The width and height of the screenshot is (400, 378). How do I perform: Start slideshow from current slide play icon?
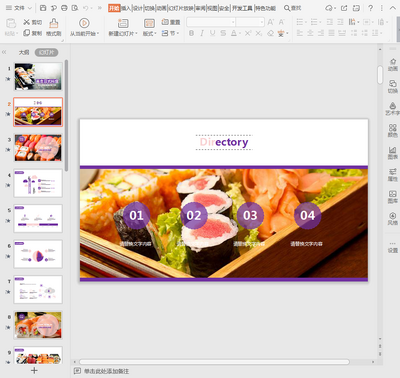(x=84, y=23)
